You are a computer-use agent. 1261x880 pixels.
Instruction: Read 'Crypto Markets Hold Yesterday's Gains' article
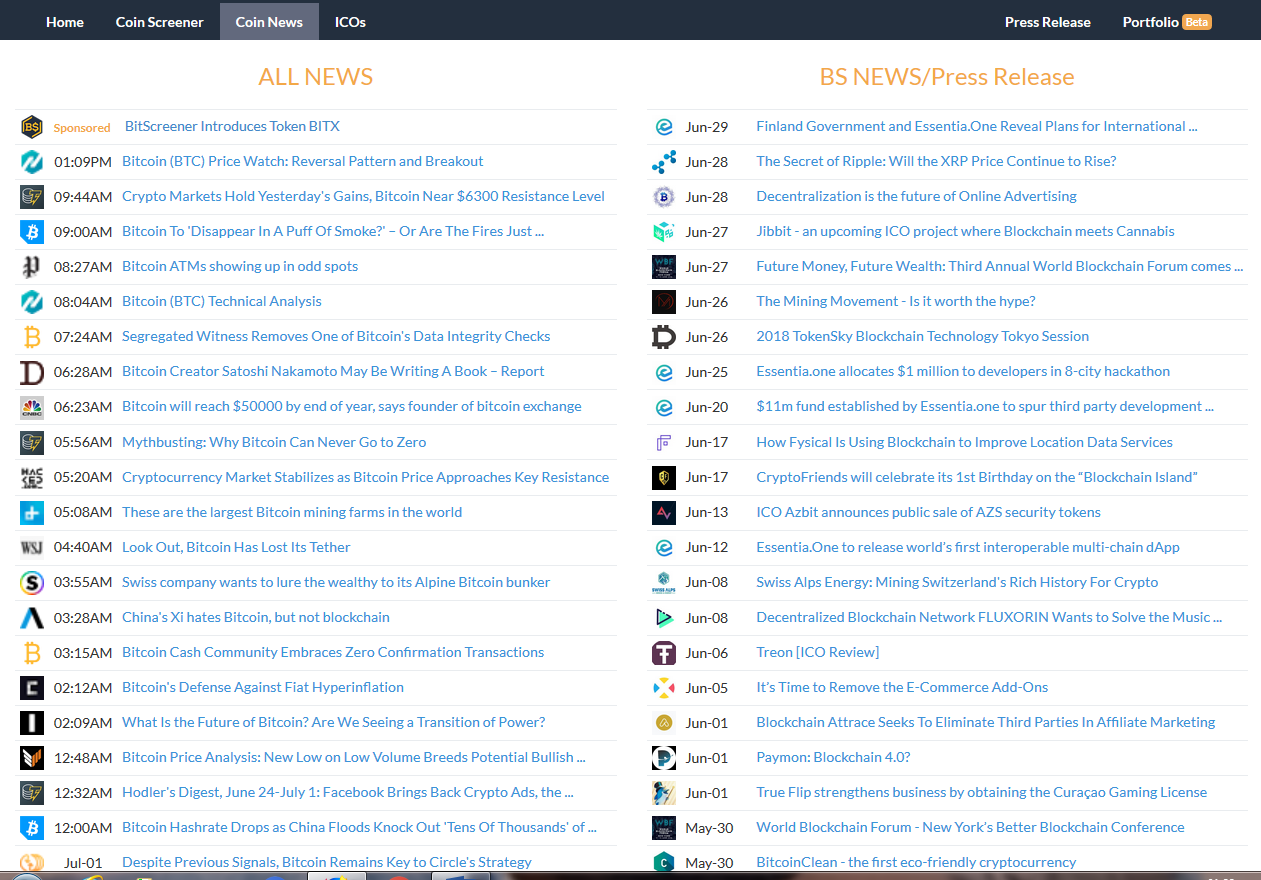(x=363, y=196)
